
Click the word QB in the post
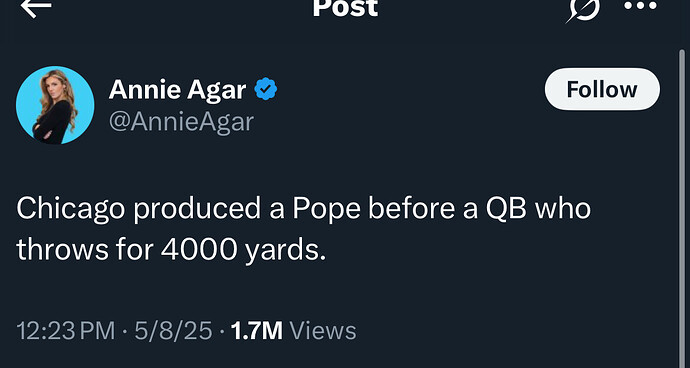pos(506,209)
